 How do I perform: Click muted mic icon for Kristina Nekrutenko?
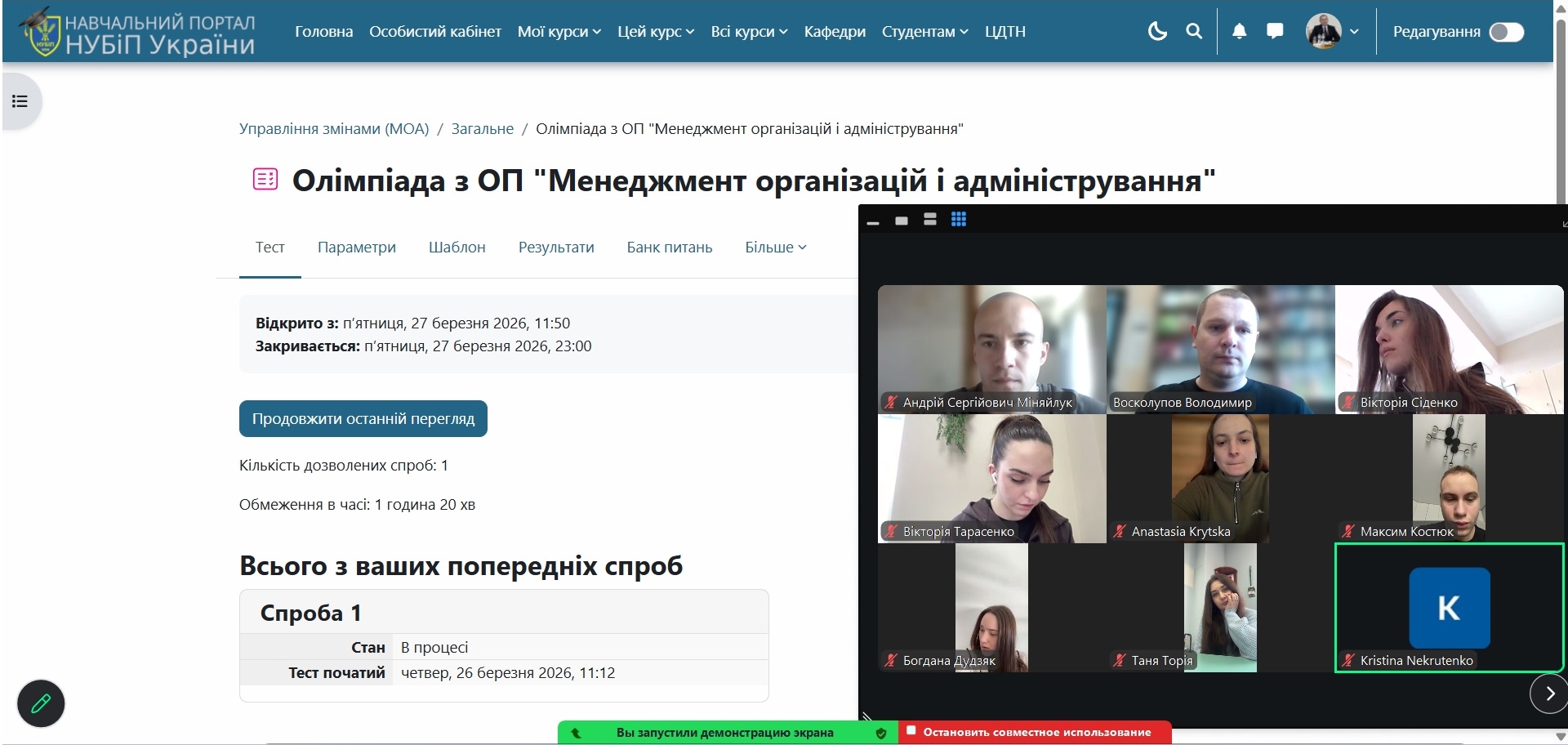tap(1348, 660)
